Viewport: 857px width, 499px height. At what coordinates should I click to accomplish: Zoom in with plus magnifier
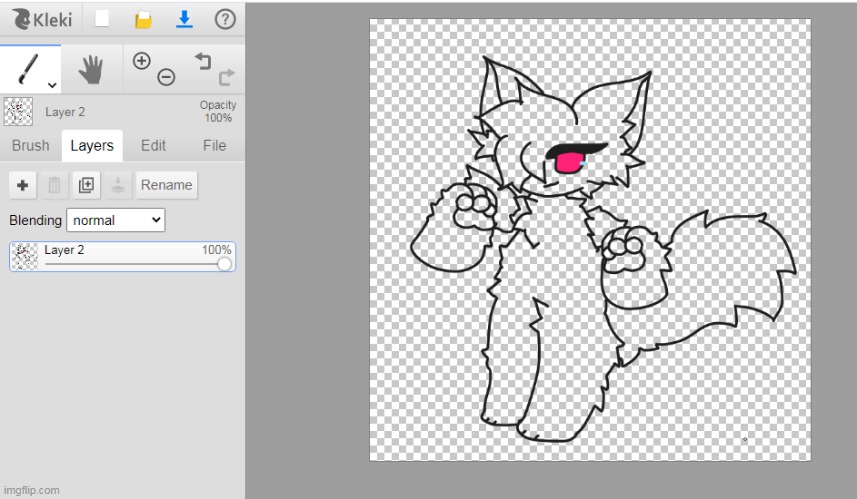142,61
